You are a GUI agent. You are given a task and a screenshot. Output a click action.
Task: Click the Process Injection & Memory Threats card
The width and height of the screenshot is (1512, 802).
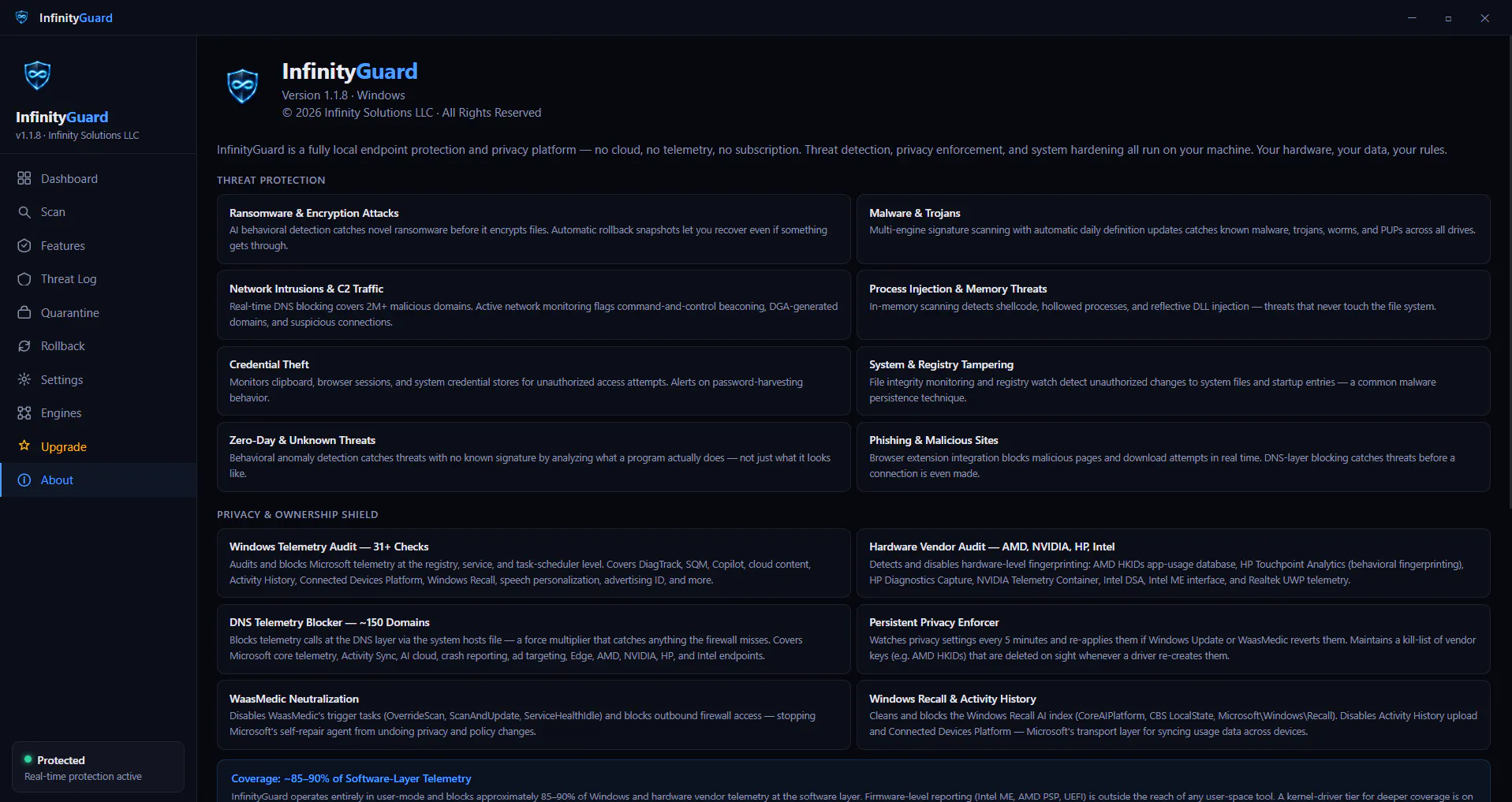tap(1173, 304)
